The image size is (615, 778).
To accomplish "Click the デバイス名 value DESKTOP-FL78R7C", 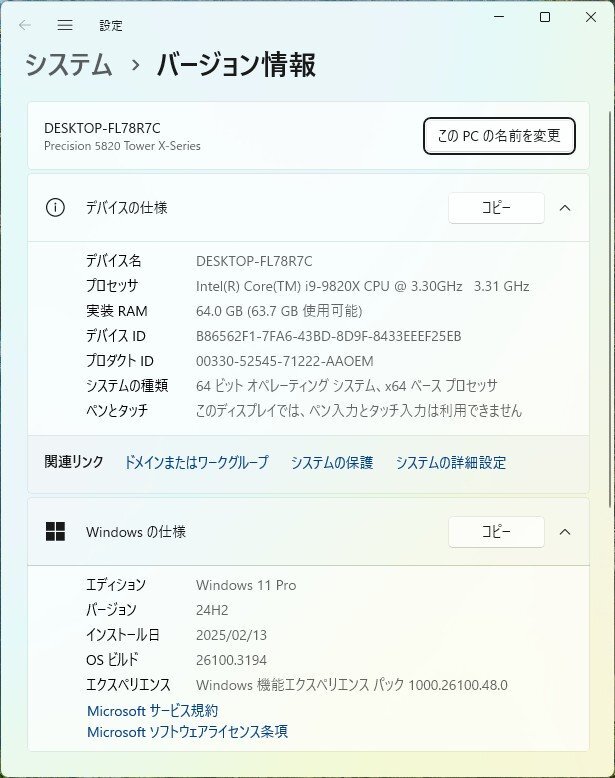I will 254,261.
